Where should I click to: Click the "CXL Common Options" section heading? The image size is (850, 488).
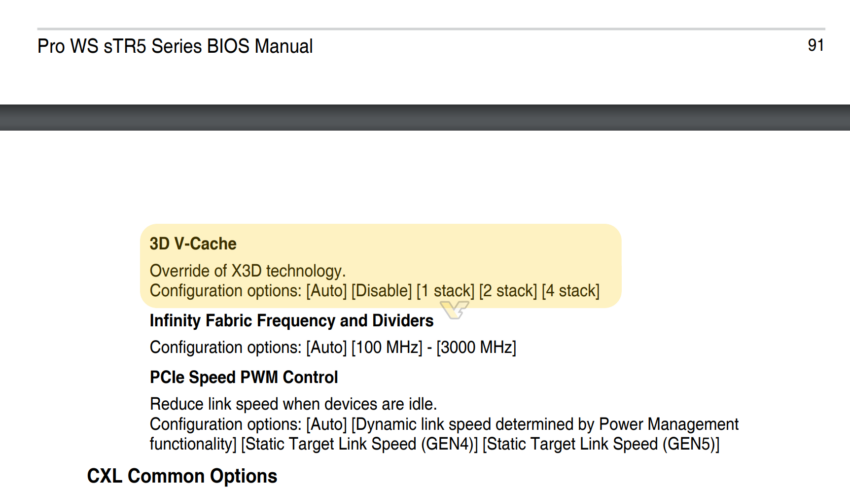(182, 475)
